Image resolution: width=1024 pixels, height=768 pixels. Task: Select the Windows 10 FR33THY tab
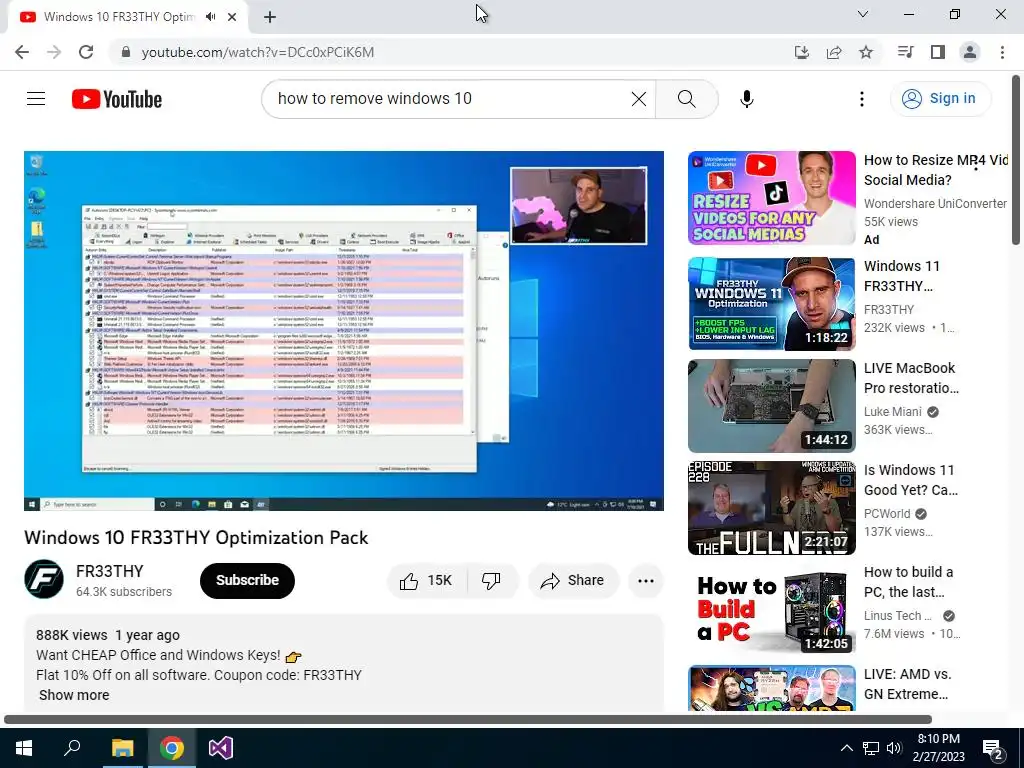(119, 17)
